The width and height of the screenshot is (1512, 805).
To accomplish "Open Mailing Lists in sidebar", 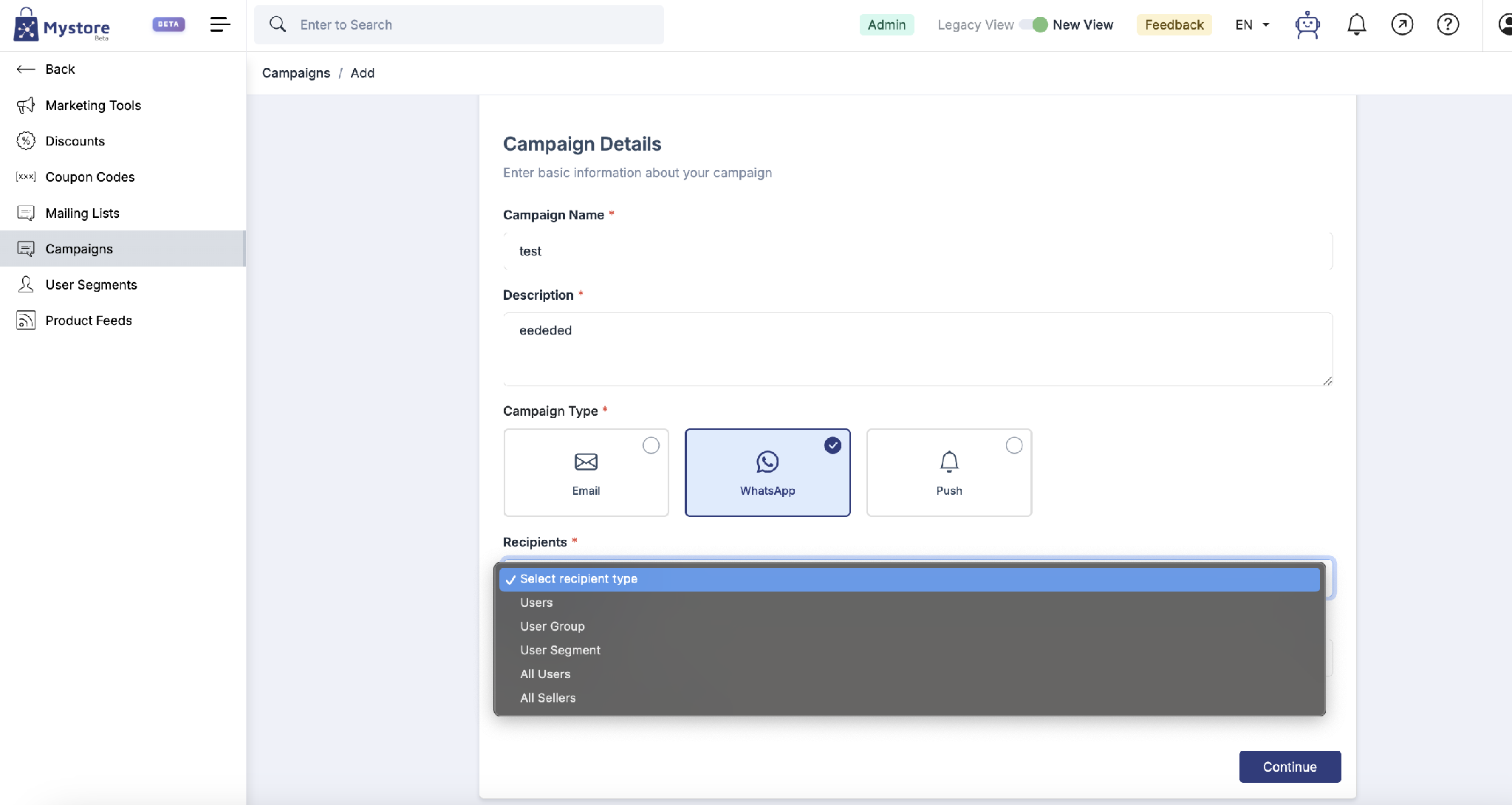I will 123,213.
